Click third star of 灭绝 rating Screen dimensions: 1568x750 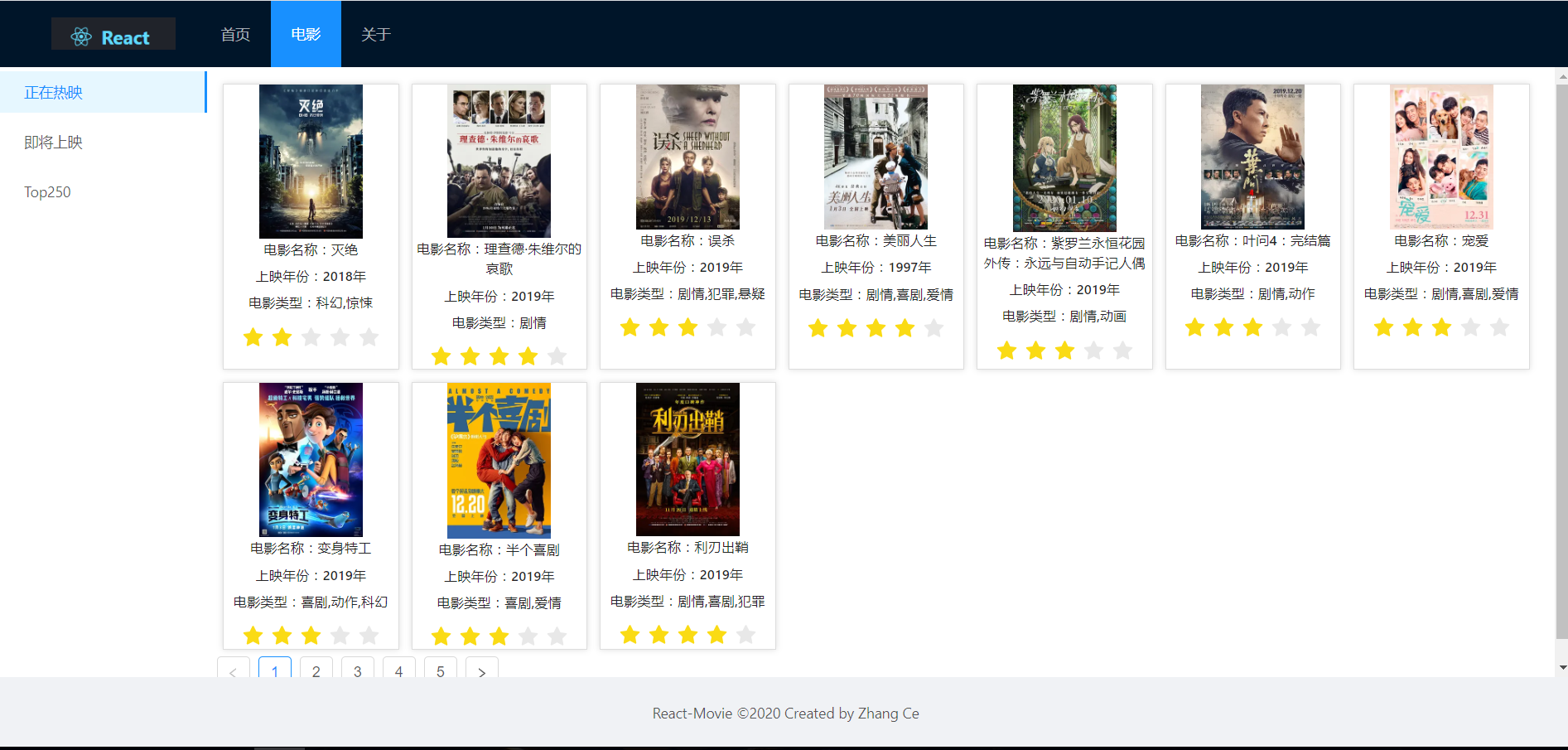point(311,336)
